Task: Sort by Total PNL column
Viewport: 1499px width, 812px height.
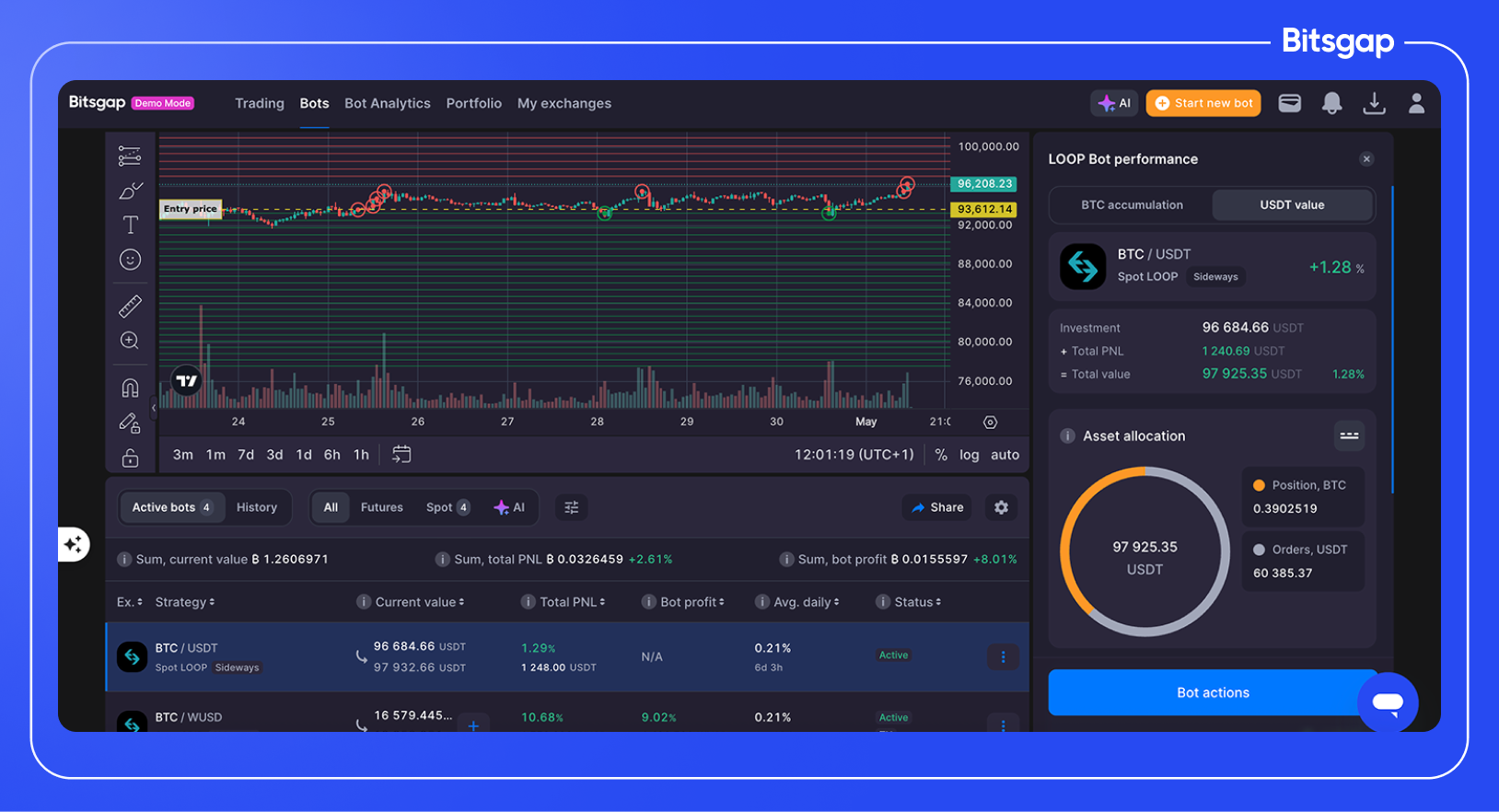Action: click(572, 602)
